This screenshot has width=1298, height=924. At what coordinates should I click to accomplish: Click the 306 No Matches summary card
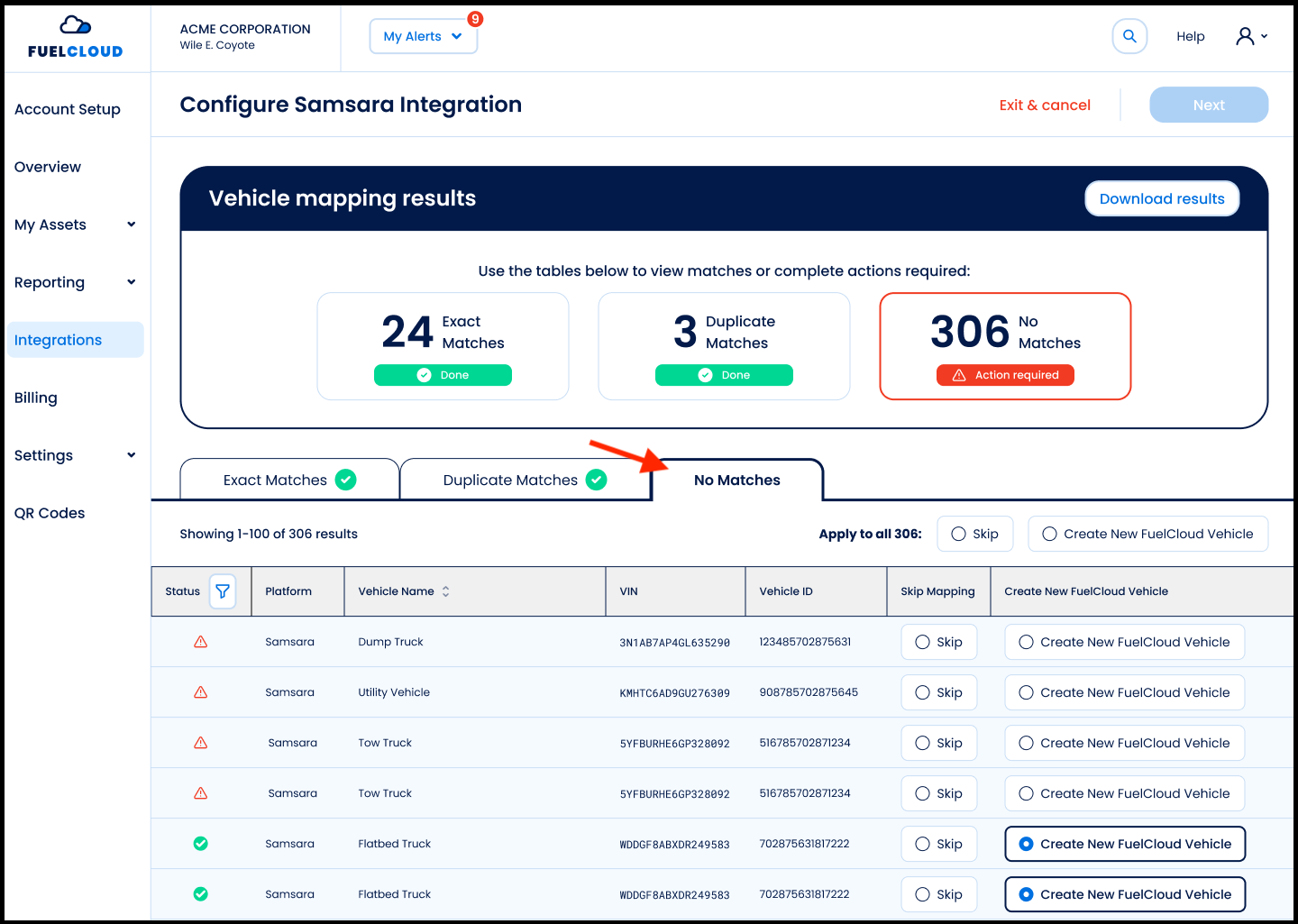(1005, 346)
